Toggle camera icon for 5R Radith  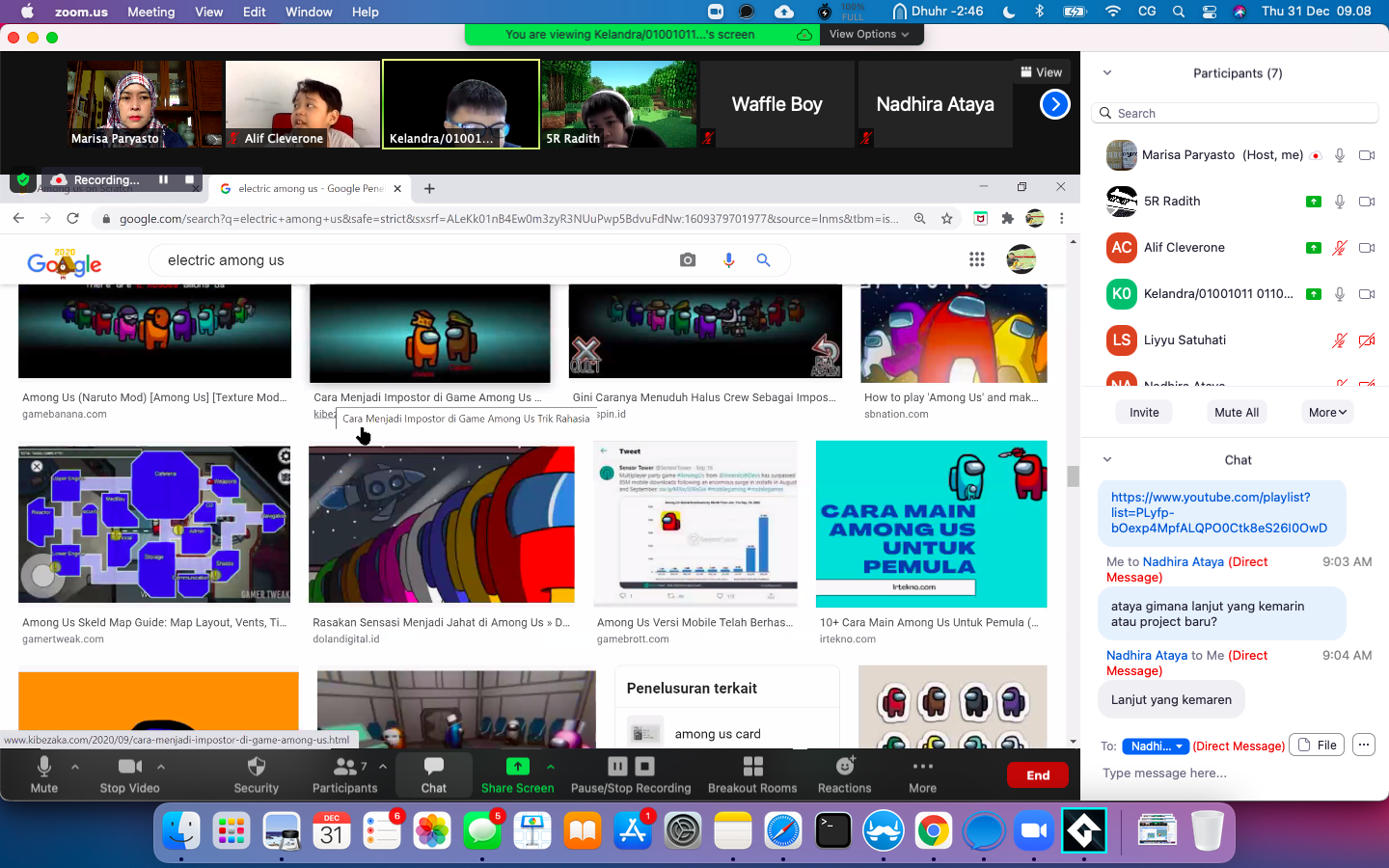click(x=1367, y=202)
